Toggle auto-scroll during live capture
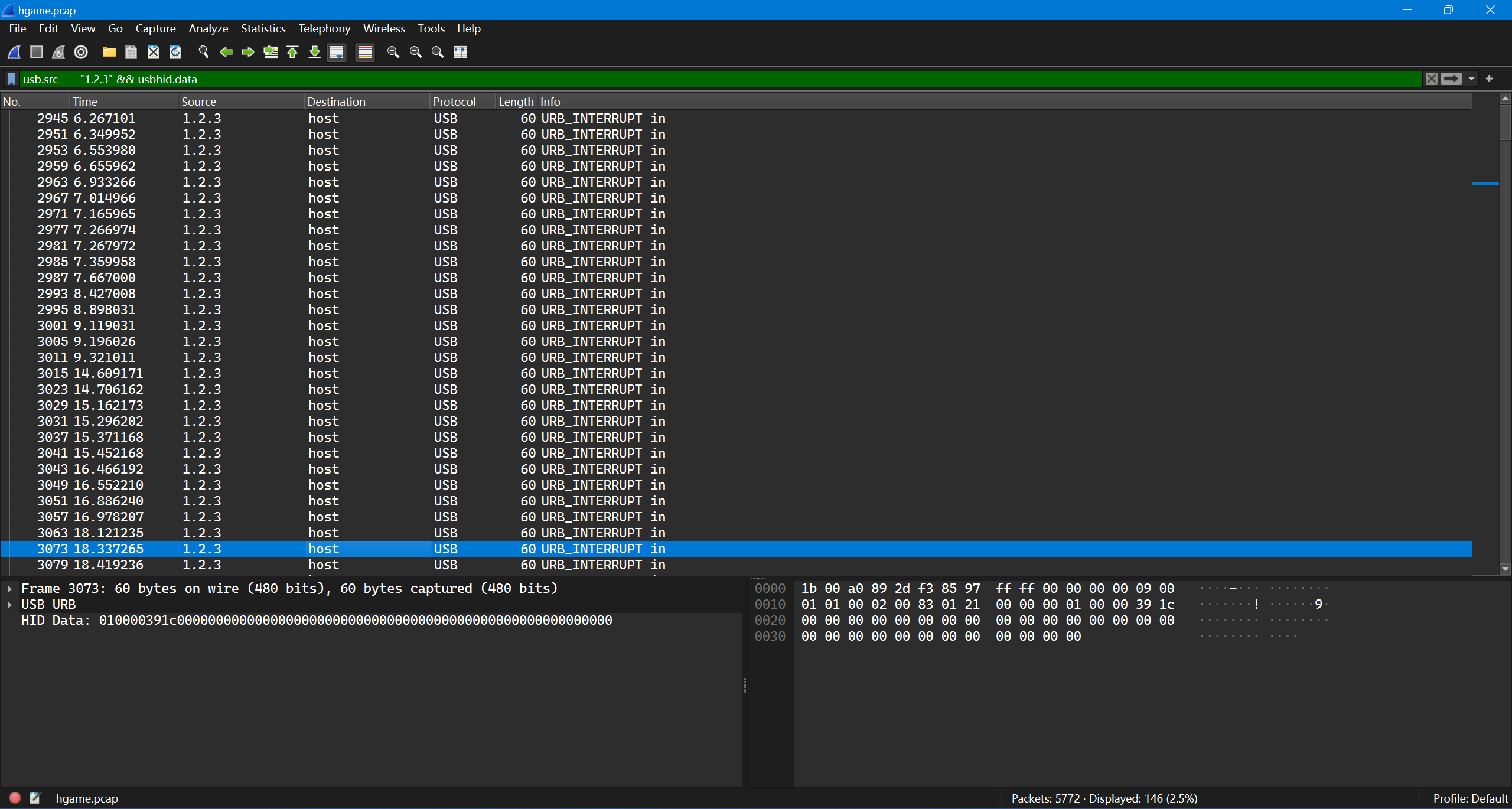 [337, 52]
